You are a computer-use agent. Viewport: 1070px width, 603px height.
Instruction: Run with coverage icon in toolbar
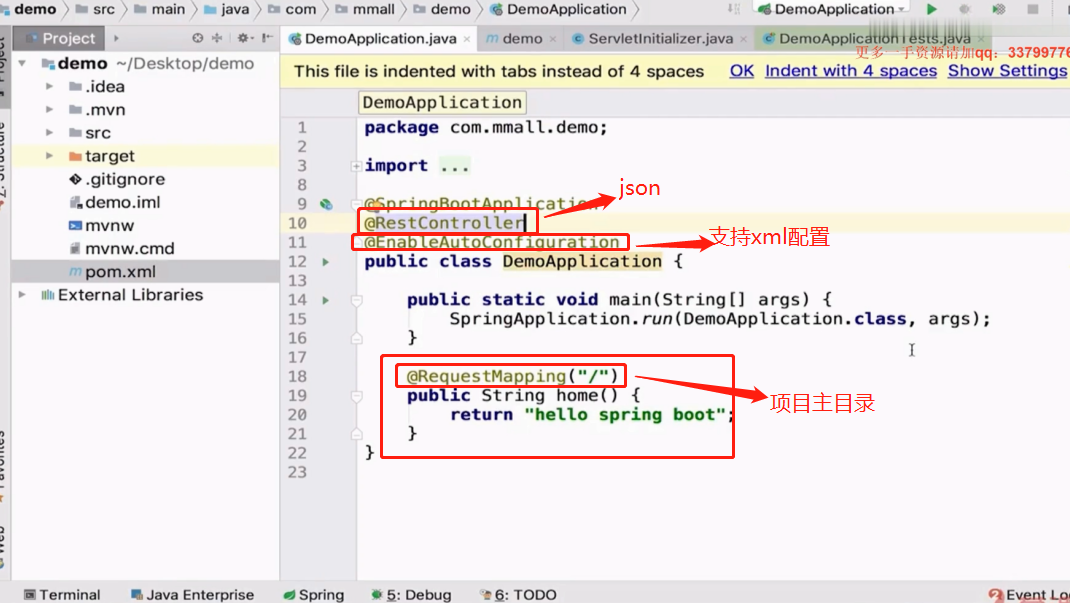point(998,10)
